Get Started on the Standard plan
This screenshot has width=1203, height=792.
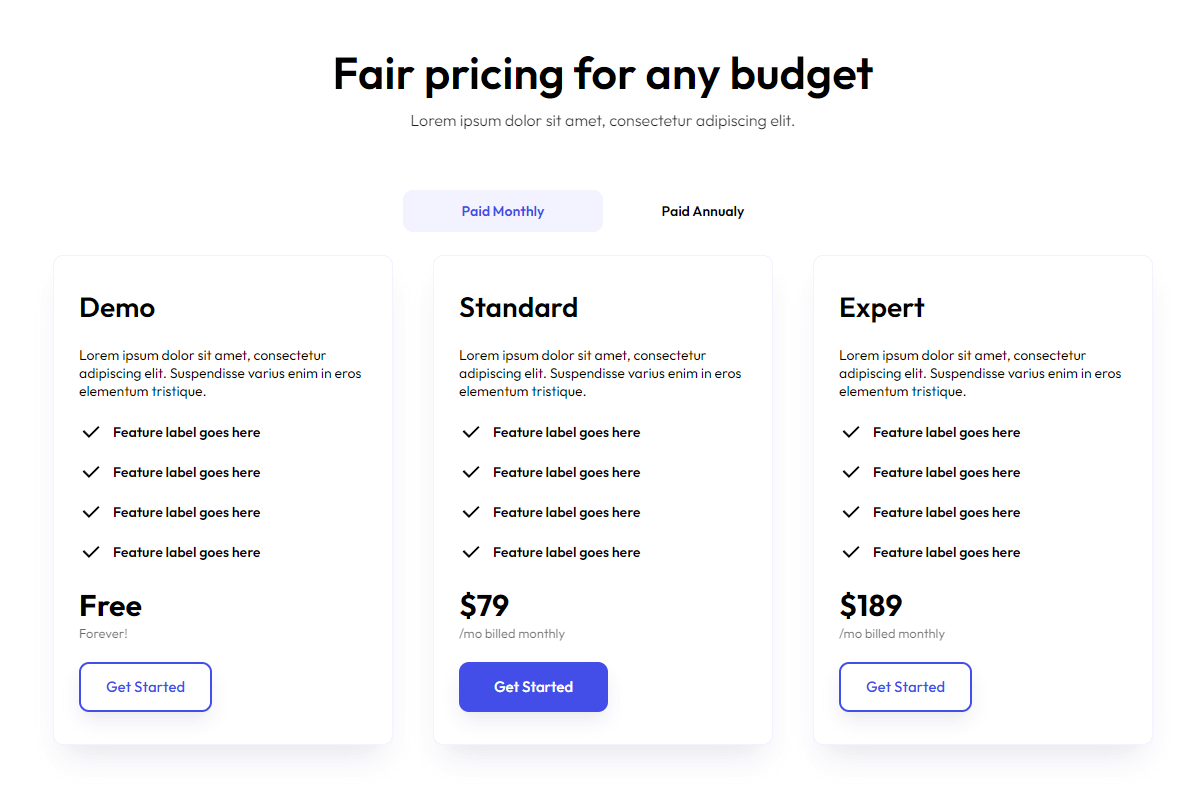[533, 687]
